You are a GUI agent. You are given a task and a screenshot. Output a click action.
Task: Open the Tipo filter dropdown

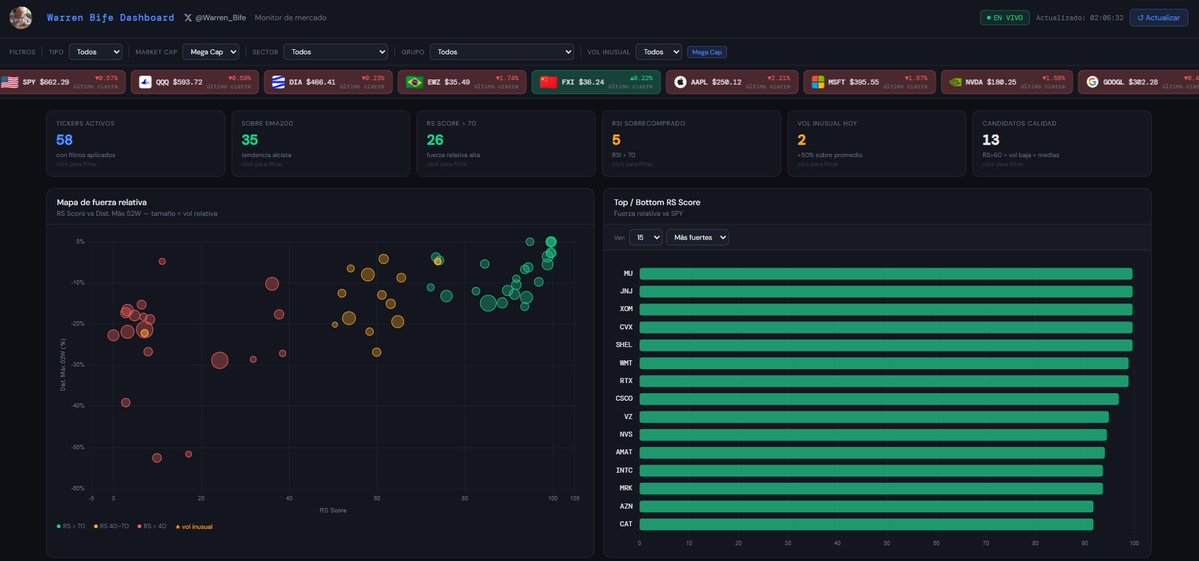[x=96, y=52]
